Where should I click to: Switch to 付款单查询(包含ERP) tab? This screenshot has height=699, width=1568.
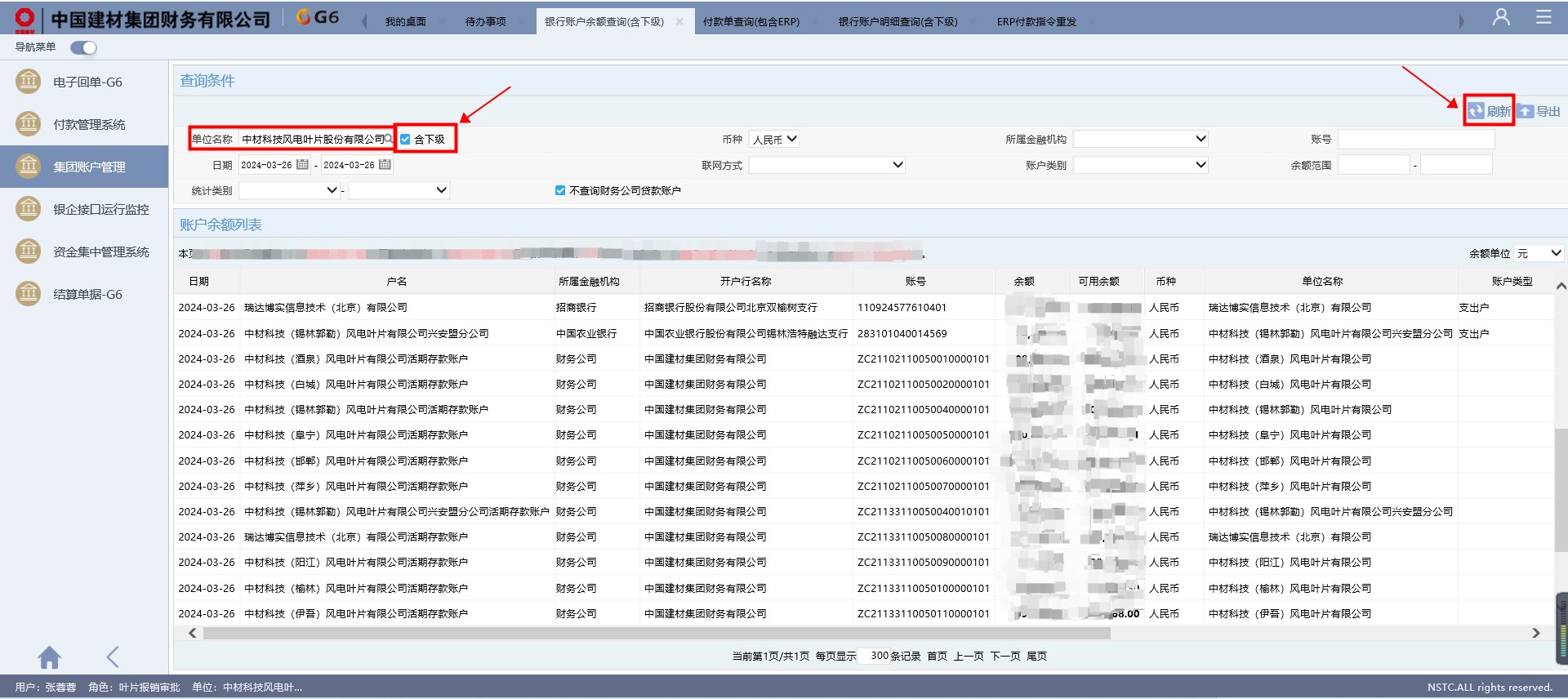tap(751, 22)
